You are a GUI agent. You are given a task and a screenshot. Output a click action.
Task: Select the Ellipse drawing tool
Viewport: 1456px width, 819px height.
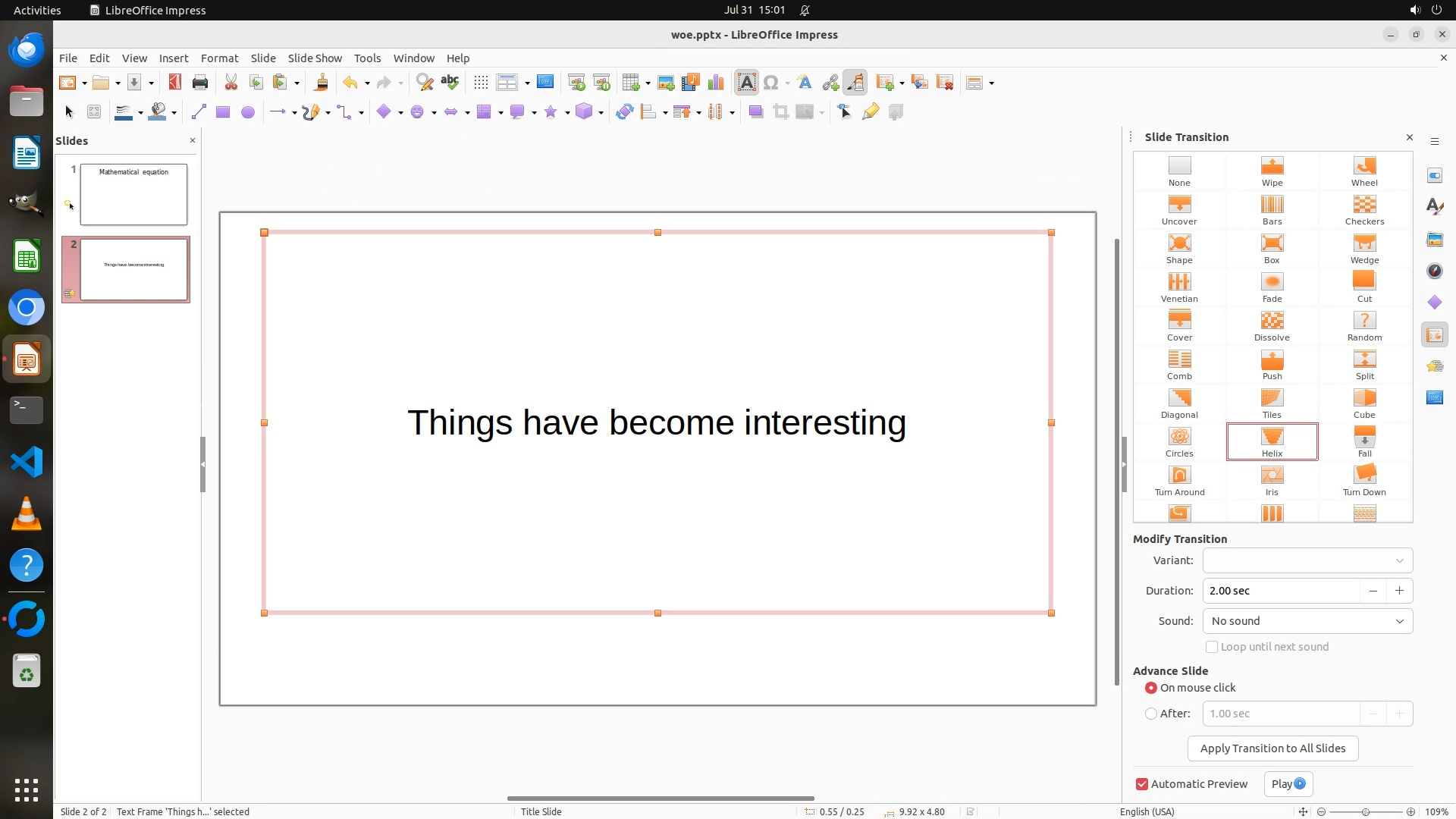[x=247, y=112]
